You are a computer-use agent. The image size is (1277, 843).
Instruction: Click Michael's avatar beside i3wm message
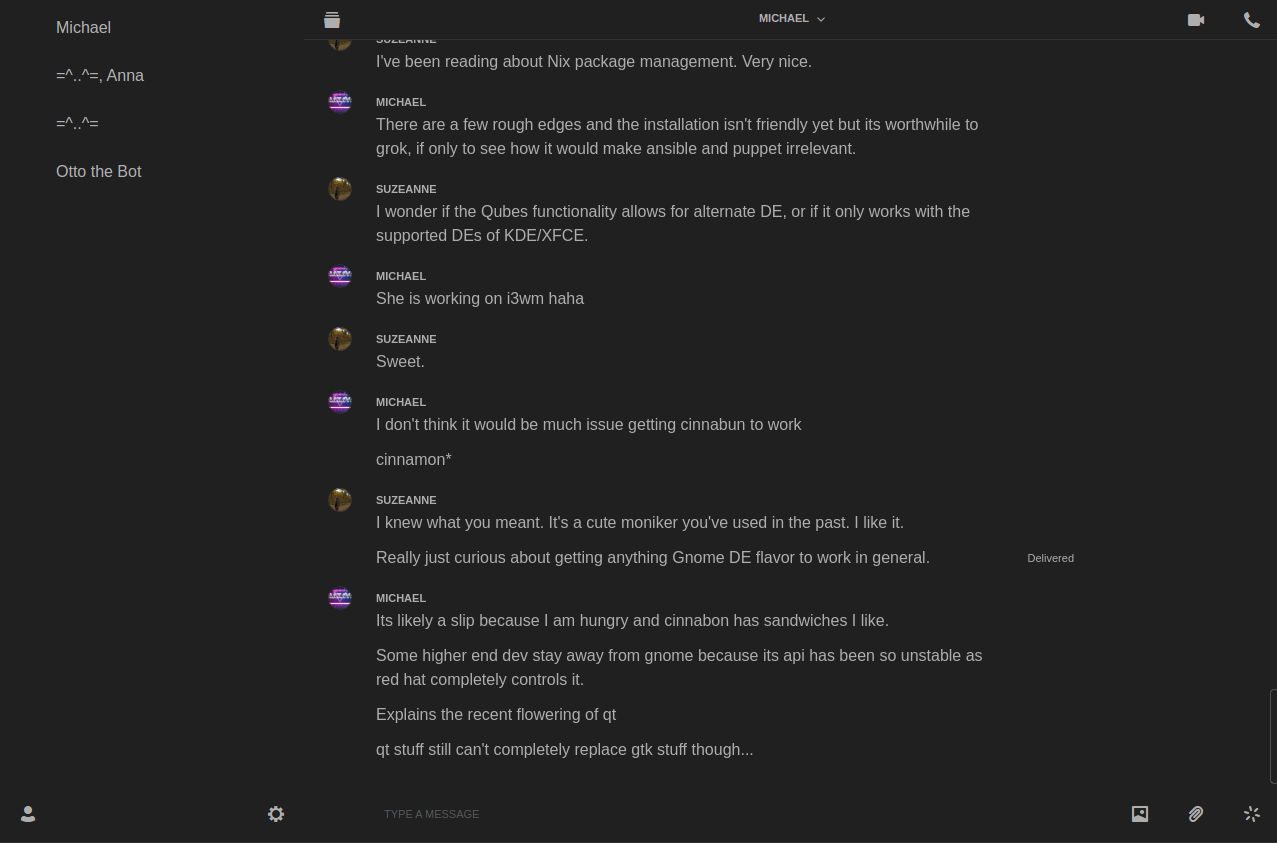coord(340,276)
